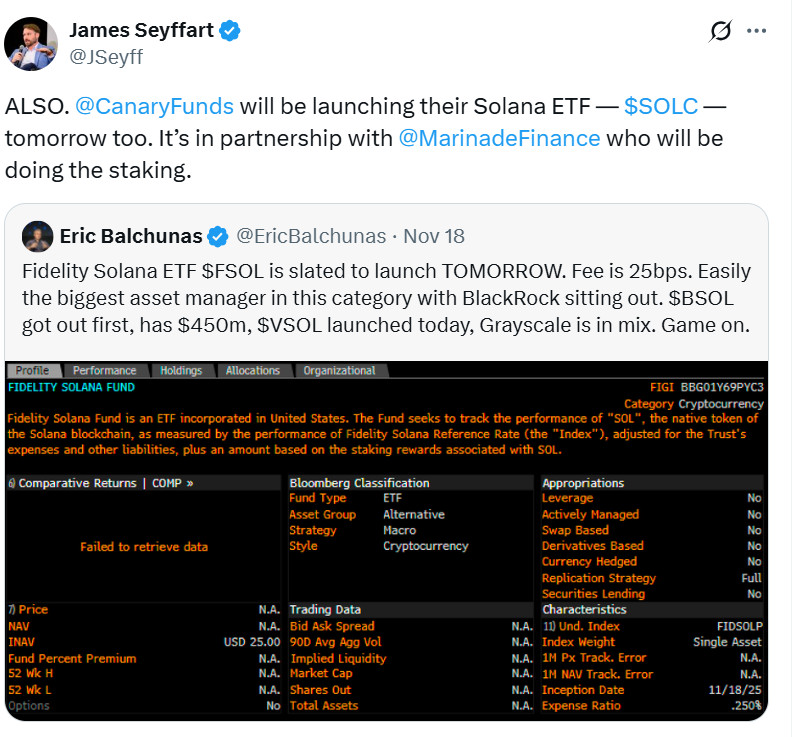
Task: Click the Nov 18 timestamp
Action: point(432,237)
